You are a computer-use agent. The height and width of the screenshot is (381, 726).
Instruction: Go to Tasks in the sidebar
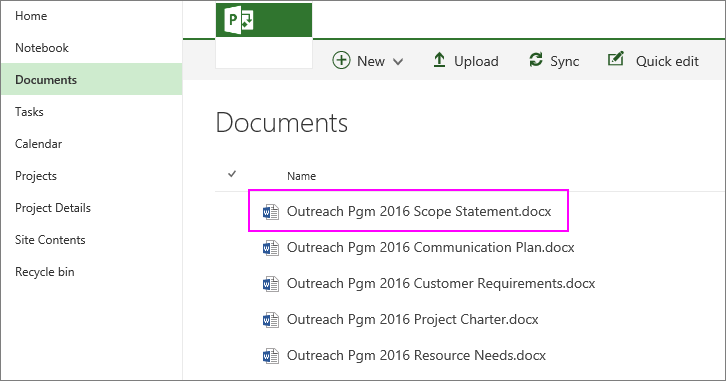(29, 112)
